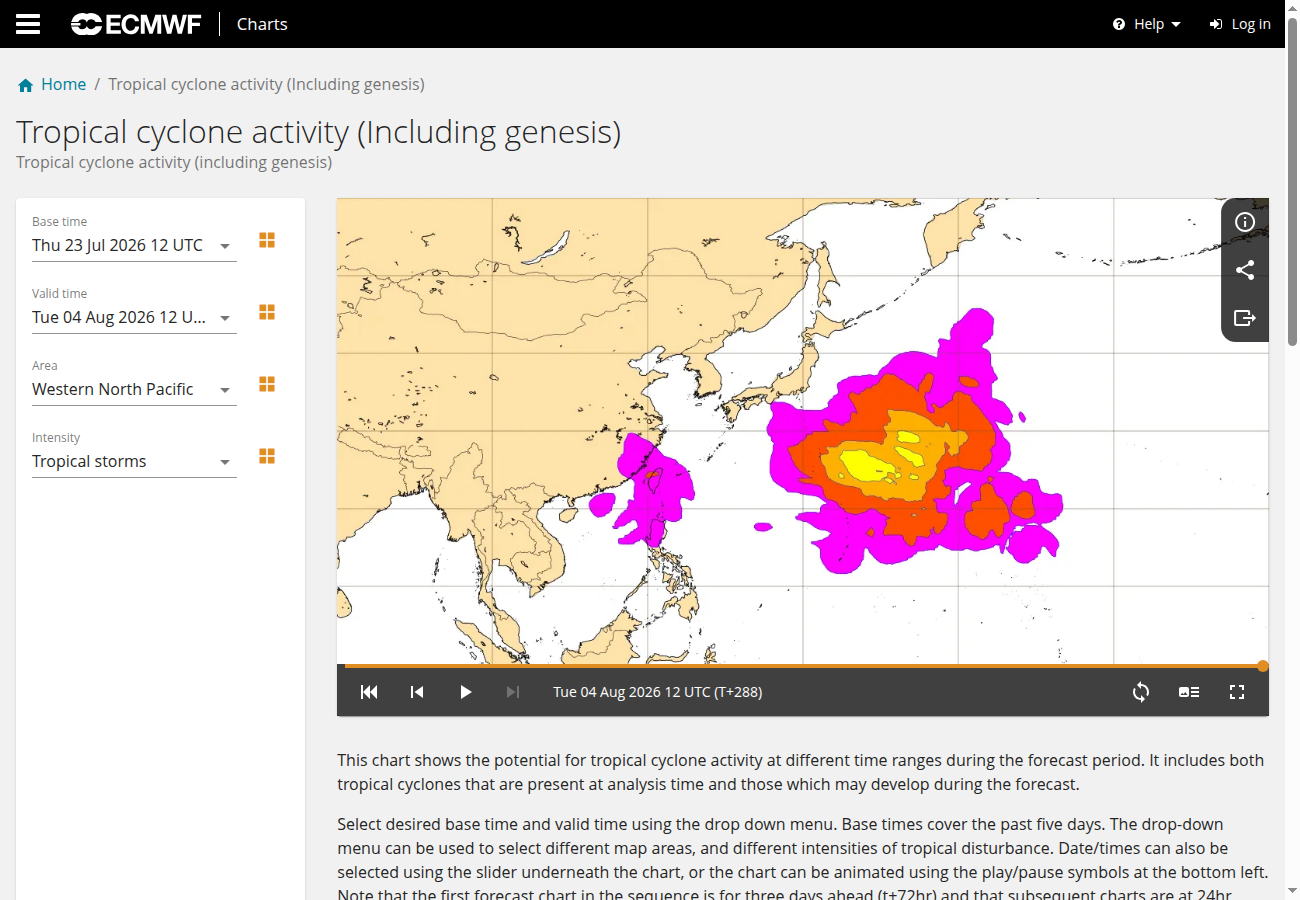Open the Help menu
Viewport: 1300px width, 900px height.
click(1147, 24)
